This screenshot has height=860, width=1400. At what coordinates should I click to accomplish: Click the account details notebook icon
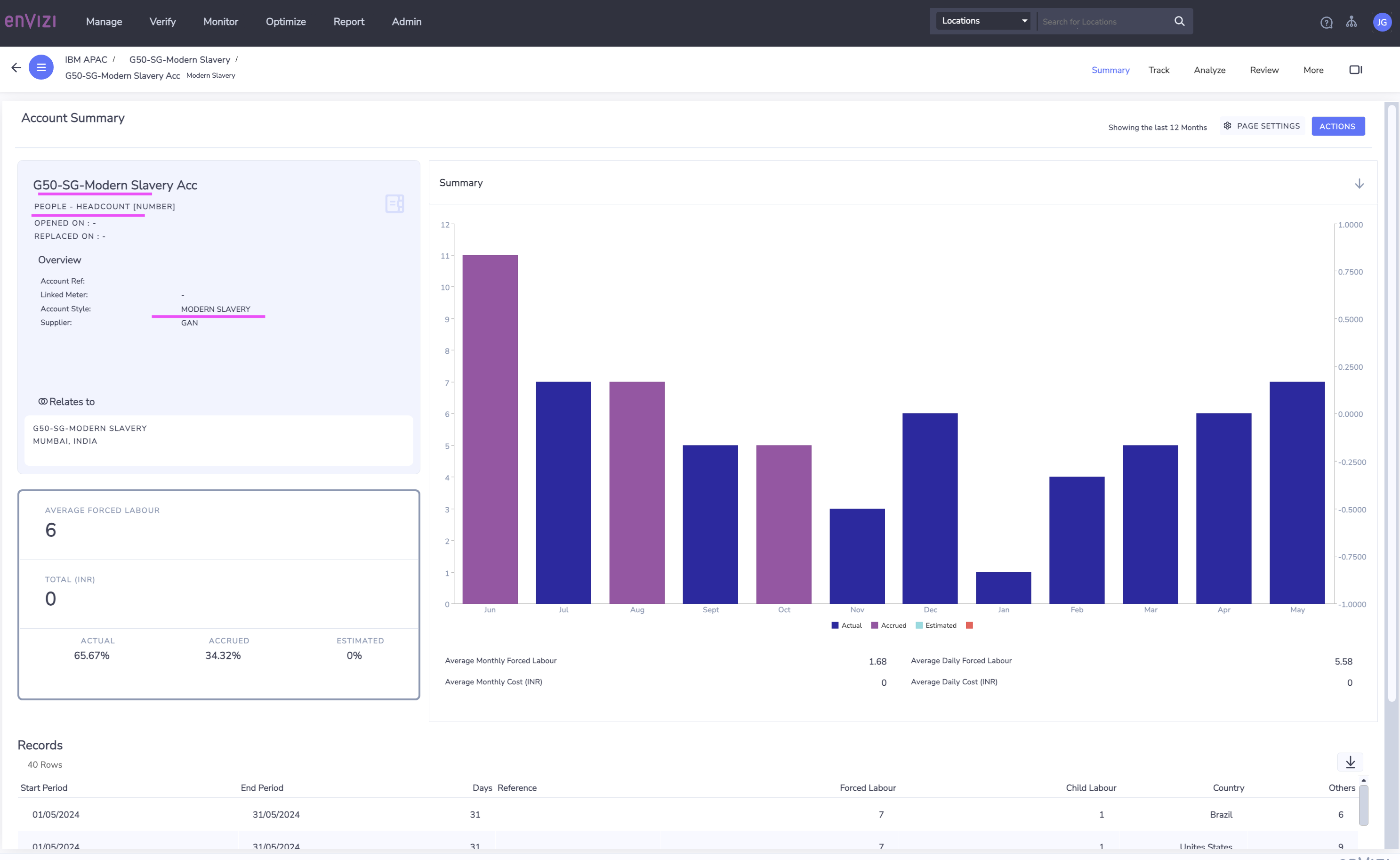pos(394,203)
